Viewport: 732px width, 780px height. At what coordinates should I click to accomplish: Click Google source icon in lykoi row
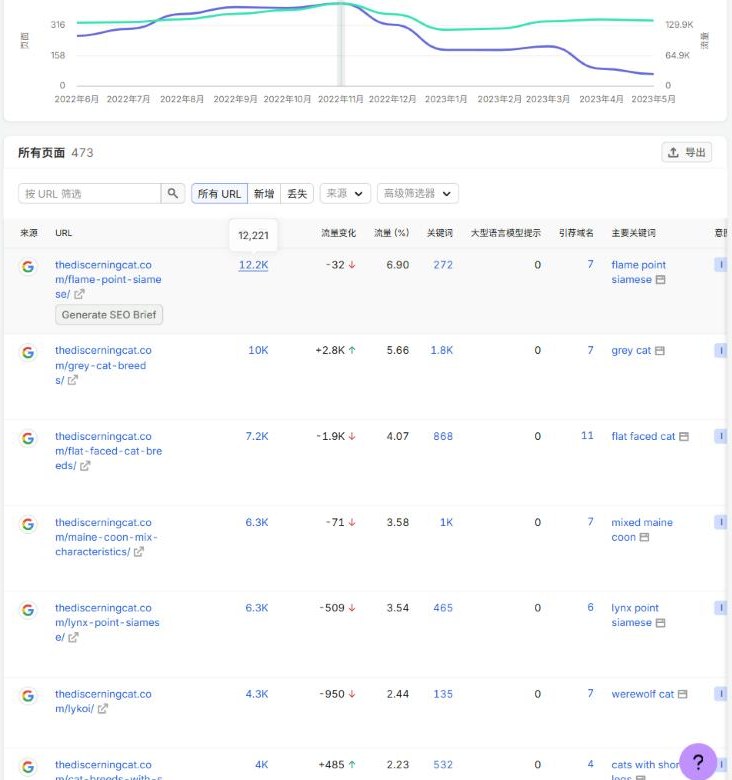click(x=28, y=696)
